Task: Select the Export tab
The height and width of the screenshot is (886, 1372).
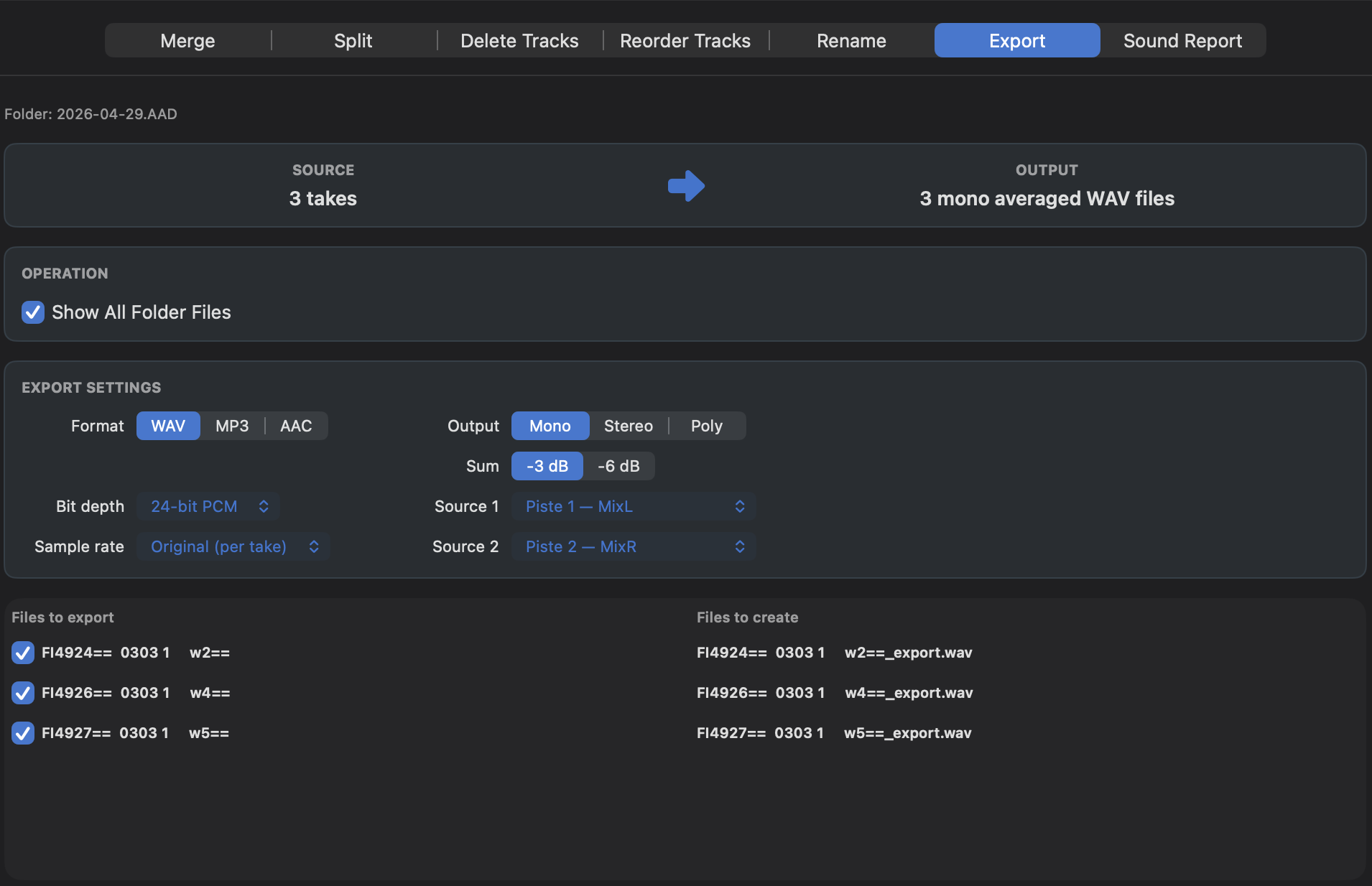Action: pos(1017,41)
